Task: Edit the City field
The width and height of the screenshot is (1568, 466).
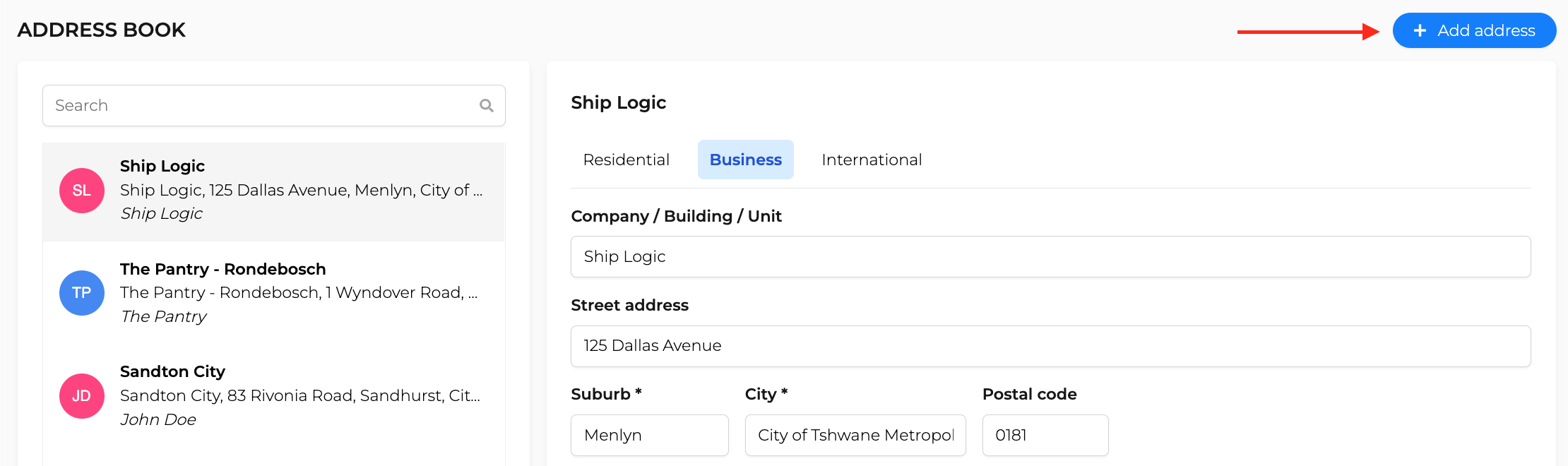Action: (x=855, y=435)
